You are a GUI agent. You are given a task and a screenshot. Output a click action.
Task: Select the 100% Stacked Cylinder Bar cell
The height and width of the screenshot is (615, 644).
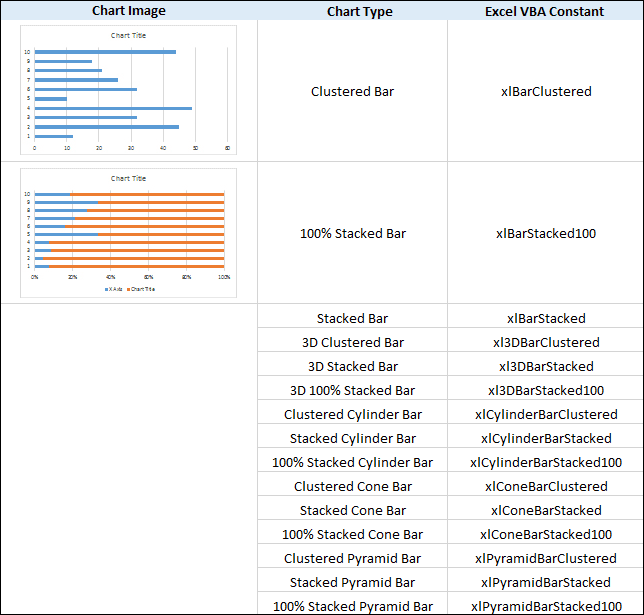352,462
